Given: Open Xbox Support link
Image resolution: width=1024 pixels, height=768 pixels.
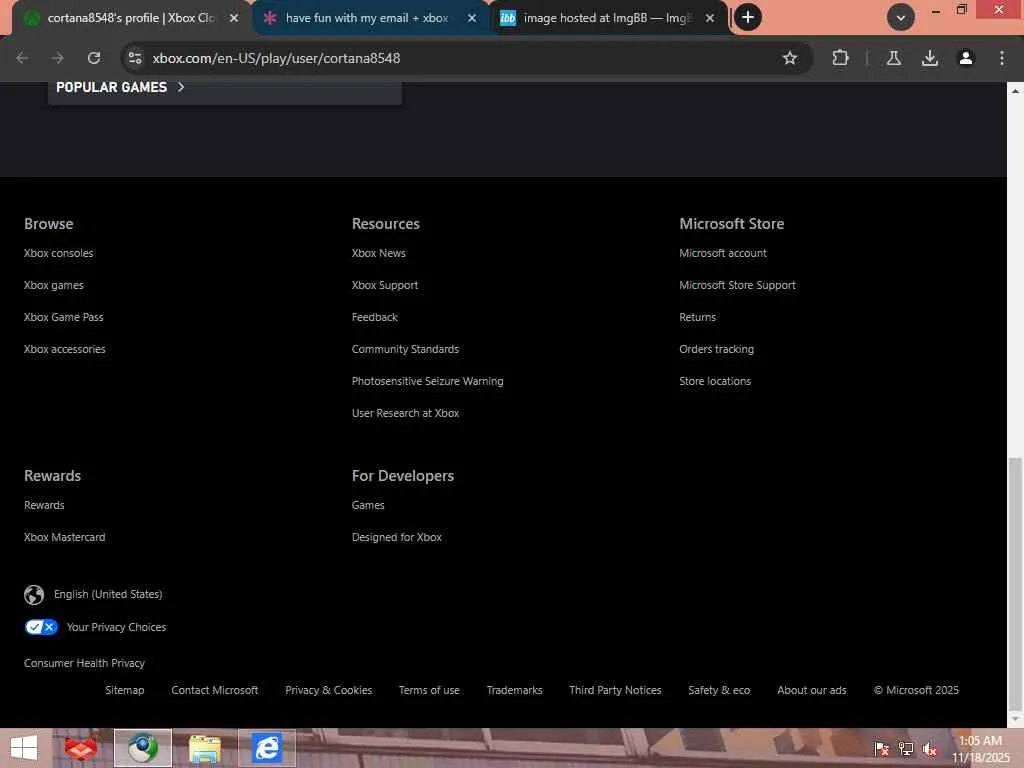Looking at the screenshot, I should coord(385,285).
